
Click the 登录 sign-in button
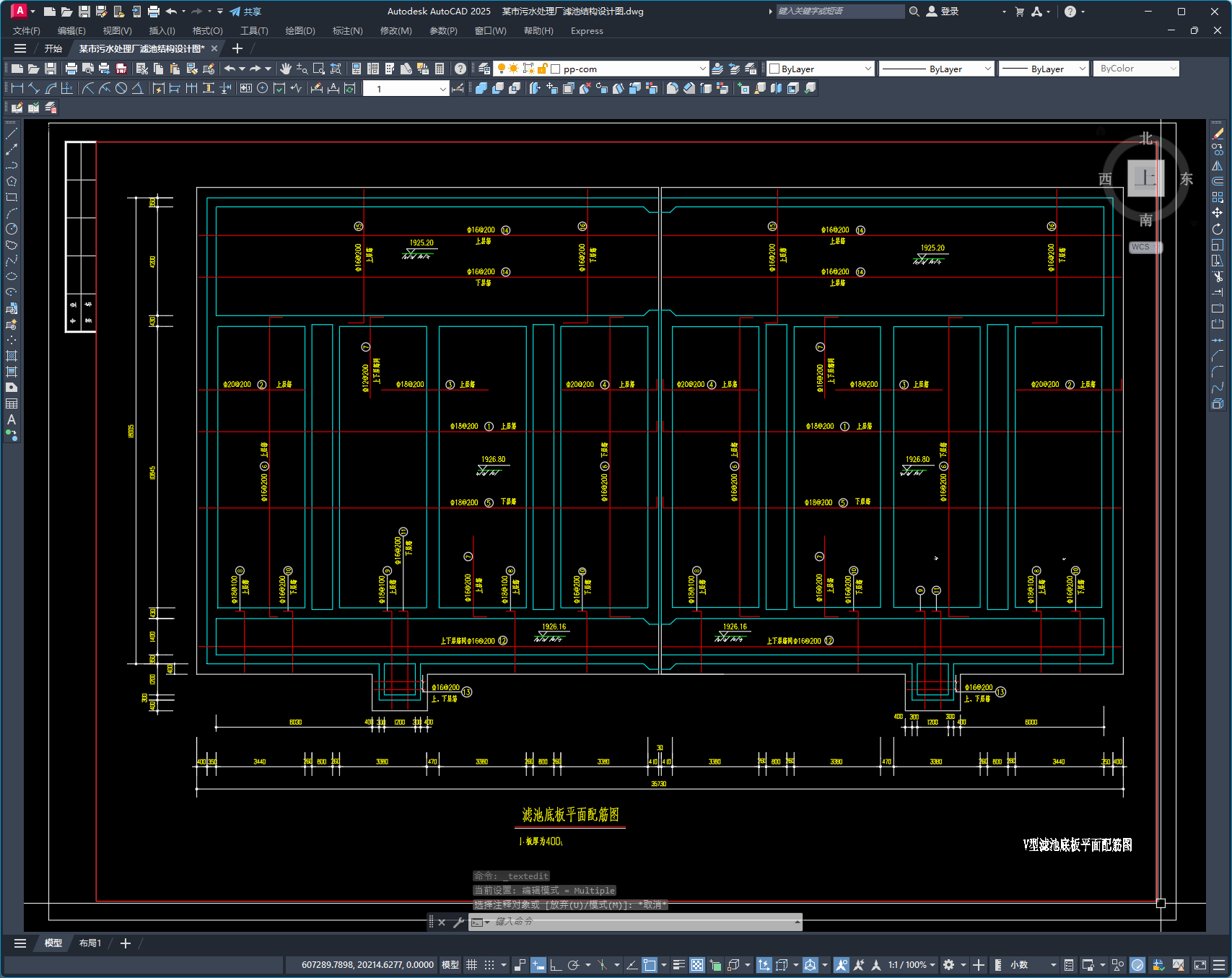coord(943,12)
